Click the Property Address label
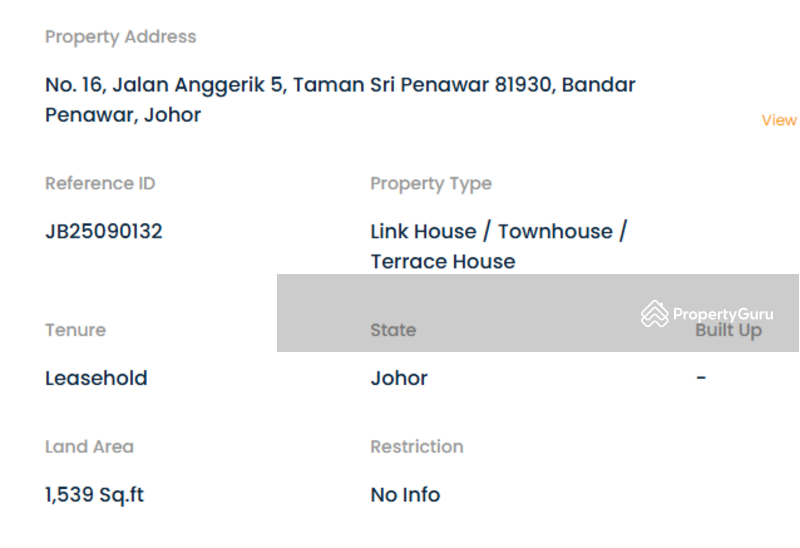 point(120,37)
